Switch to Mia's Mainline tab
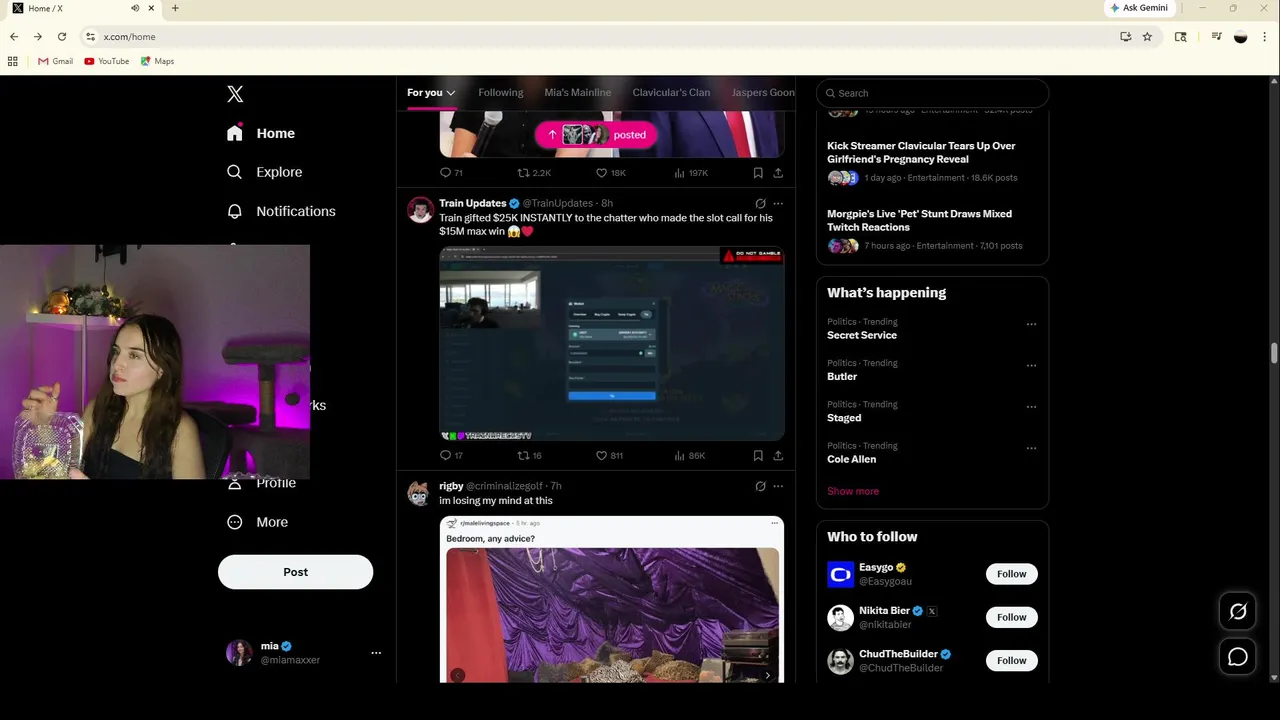The width and height of the screenshot is (1280, 720). (577, 92)
